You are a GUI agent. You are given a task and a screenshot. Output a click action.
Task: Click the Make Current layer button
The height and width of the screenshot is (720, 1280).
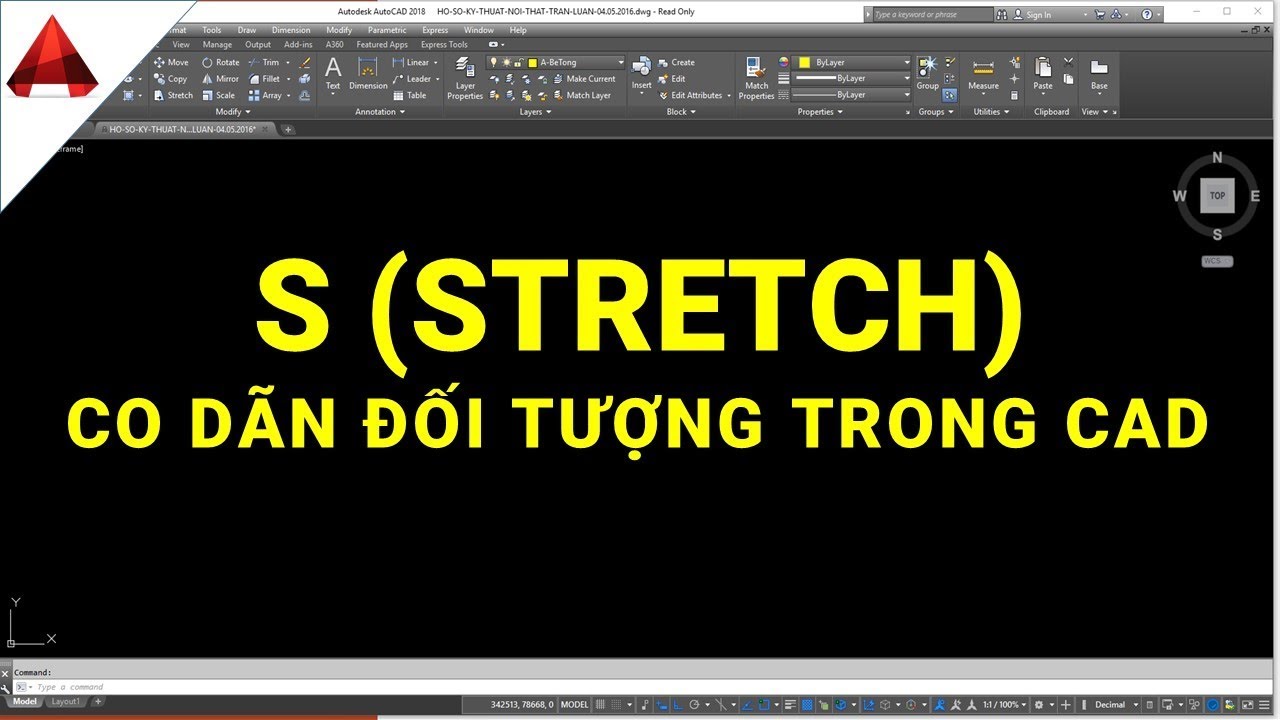pyautogui.click(x=590, y=78)
